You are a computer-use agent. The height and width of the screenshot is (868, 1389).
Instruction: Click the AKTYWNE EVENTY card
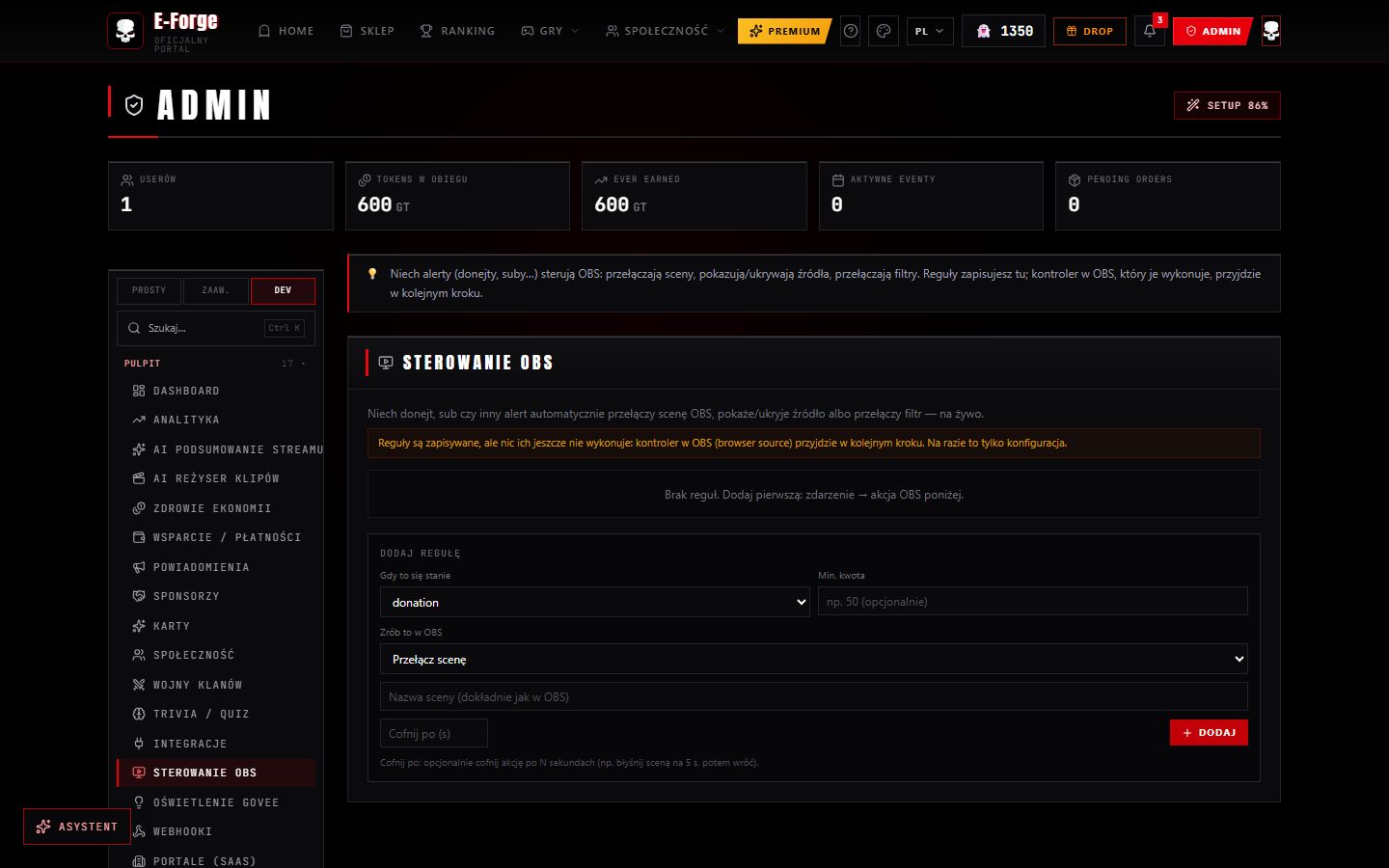click(x=931, y=196)
